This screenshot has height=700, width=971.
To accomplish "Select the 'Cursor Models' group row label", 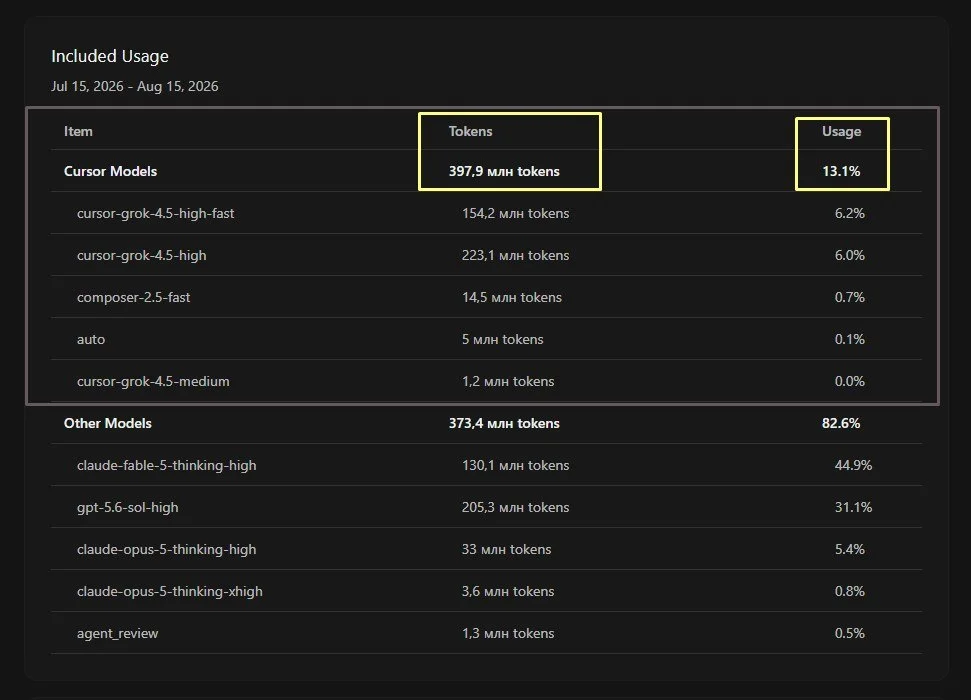I will pyautogui.click(x=110, y=171).
